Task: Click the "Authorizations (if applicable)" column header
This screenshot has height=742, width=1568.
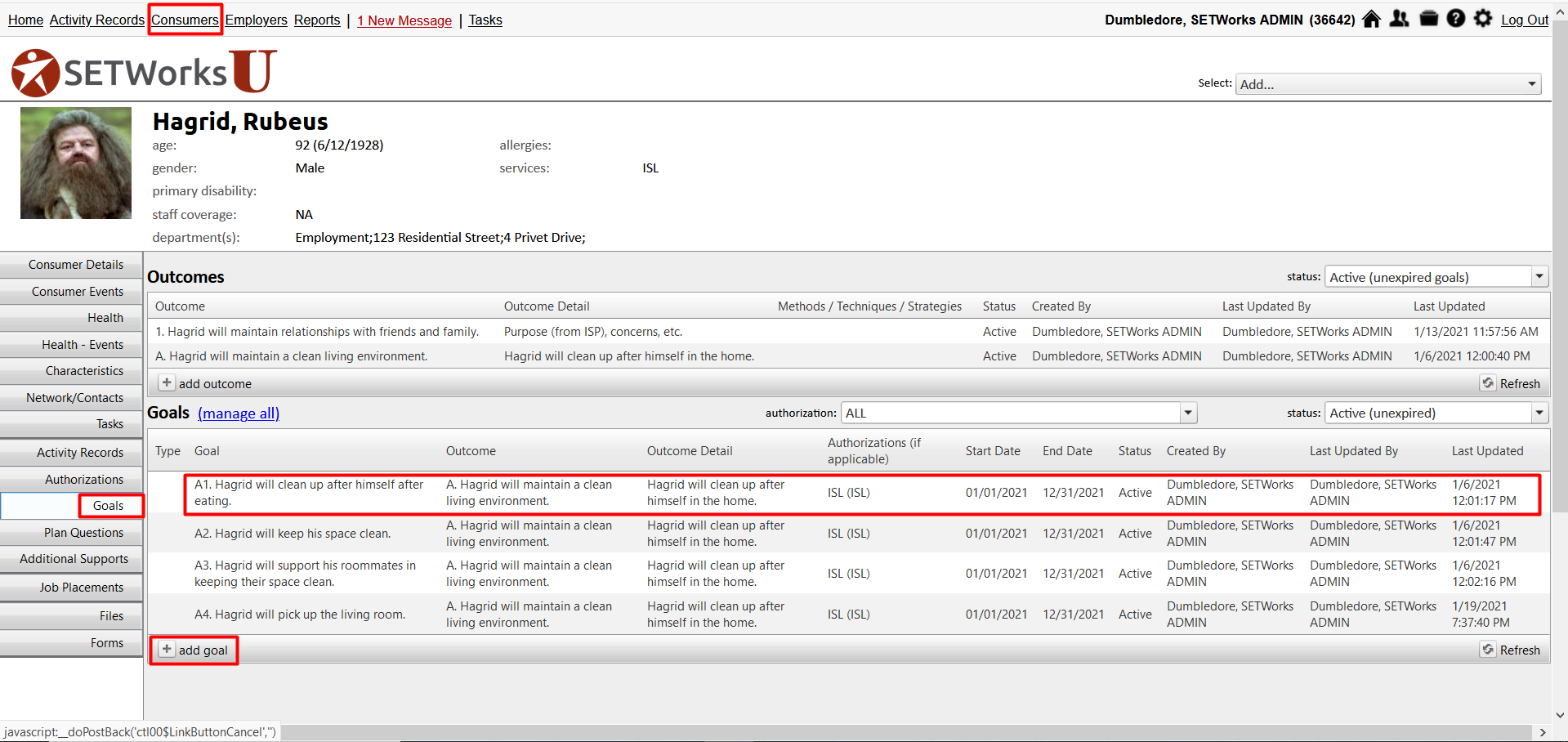Action: click(x=874, y=451)
